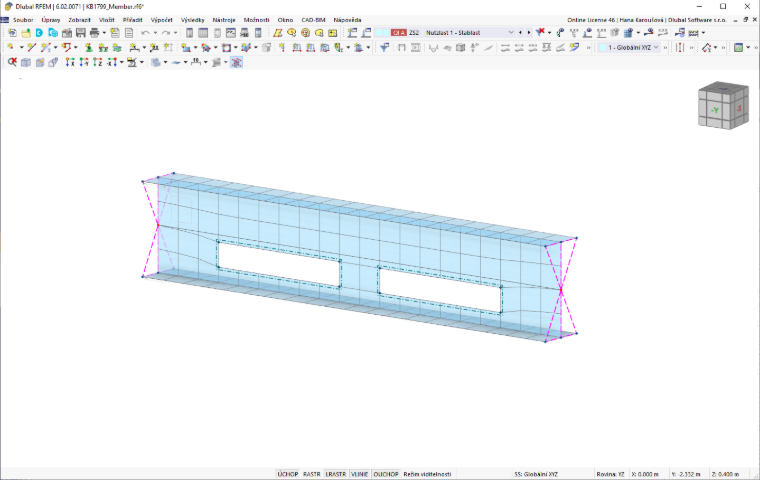
Task: Toggle LRASTR in status bar
Action: pos(335,474)
